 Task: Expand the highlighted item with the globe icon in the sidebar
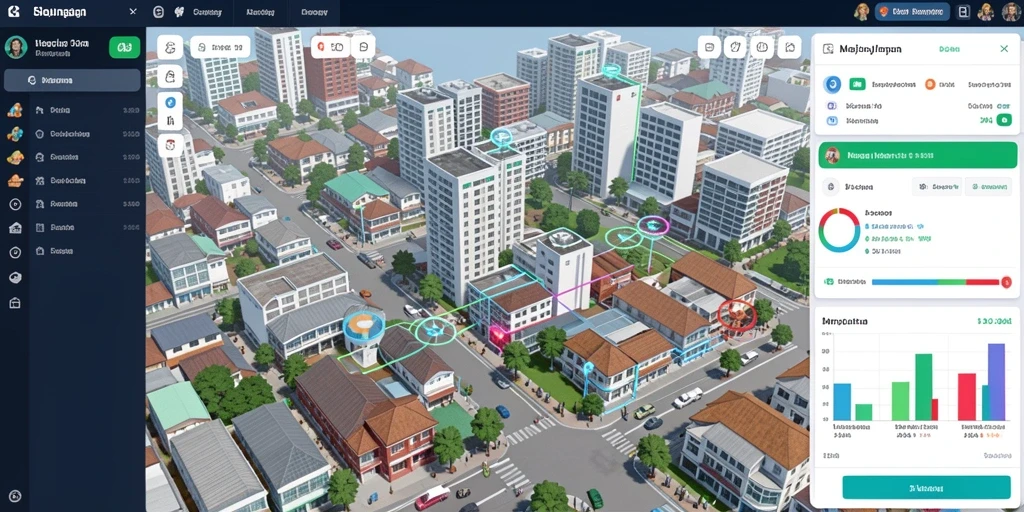(72, 80)
